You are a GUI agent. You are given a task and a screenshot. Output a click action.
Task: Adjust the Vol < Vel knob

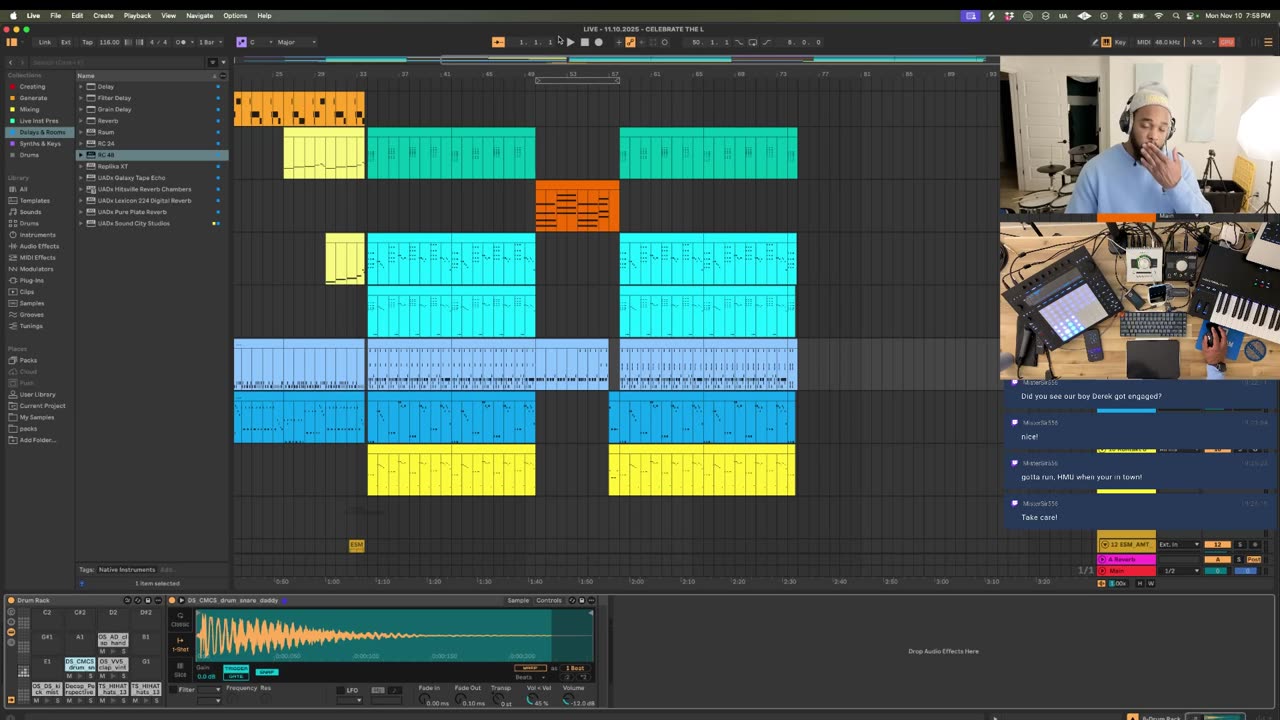[531, 701]
